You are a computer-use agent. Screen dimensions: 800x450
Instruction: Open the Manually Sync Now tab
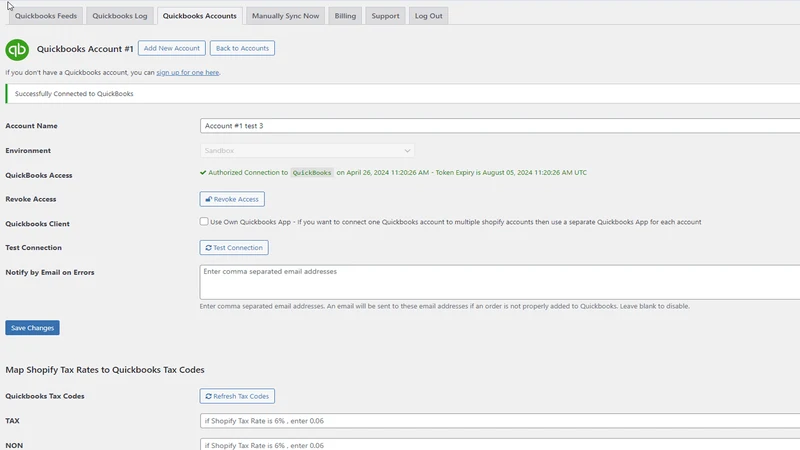click(285, 16)
